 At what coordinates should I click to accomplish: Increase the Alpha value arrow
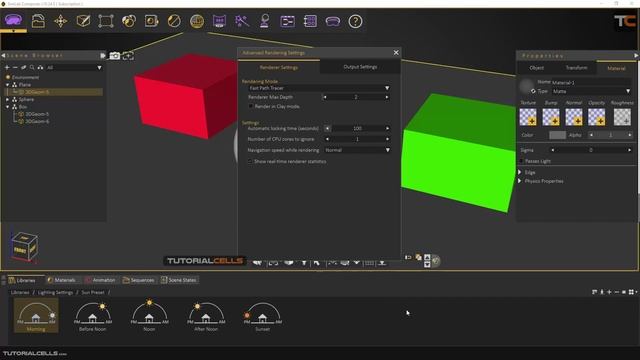click(630, 135)
